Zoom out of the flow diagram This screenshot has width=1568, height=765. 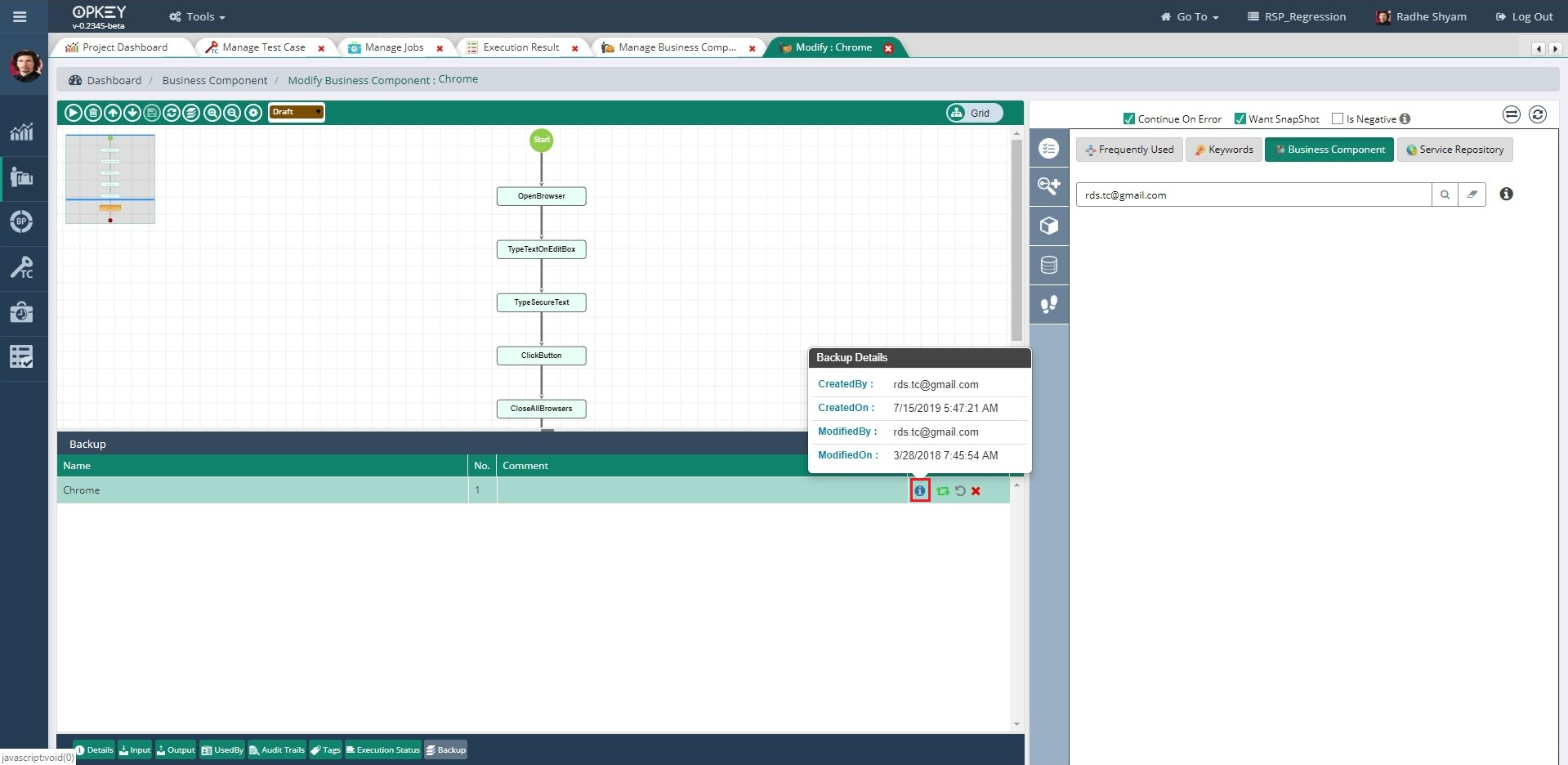click(232, 113)
